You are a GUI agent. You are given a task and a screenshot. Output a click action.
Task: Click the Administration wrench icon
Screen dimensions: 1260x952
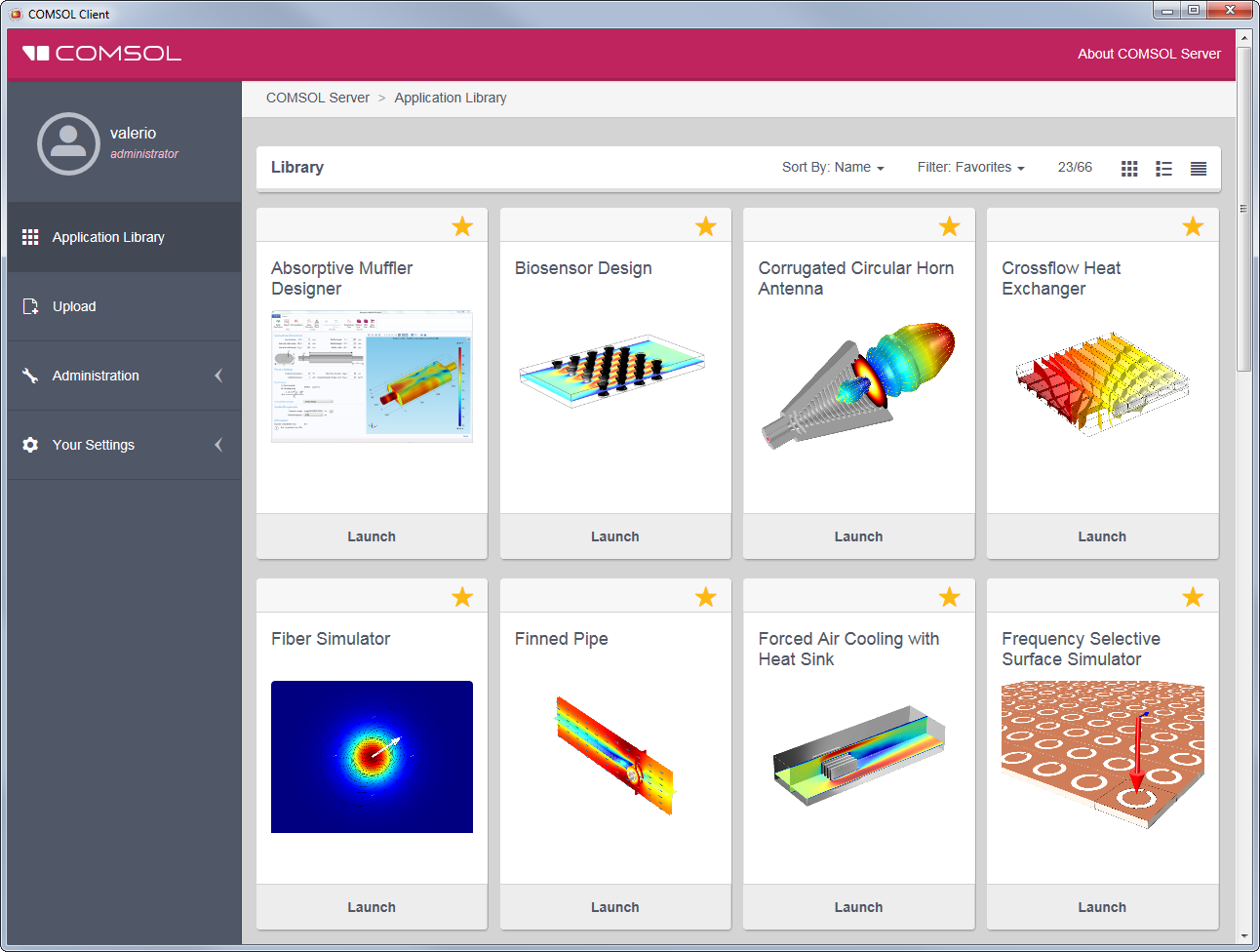coord(30,376)
